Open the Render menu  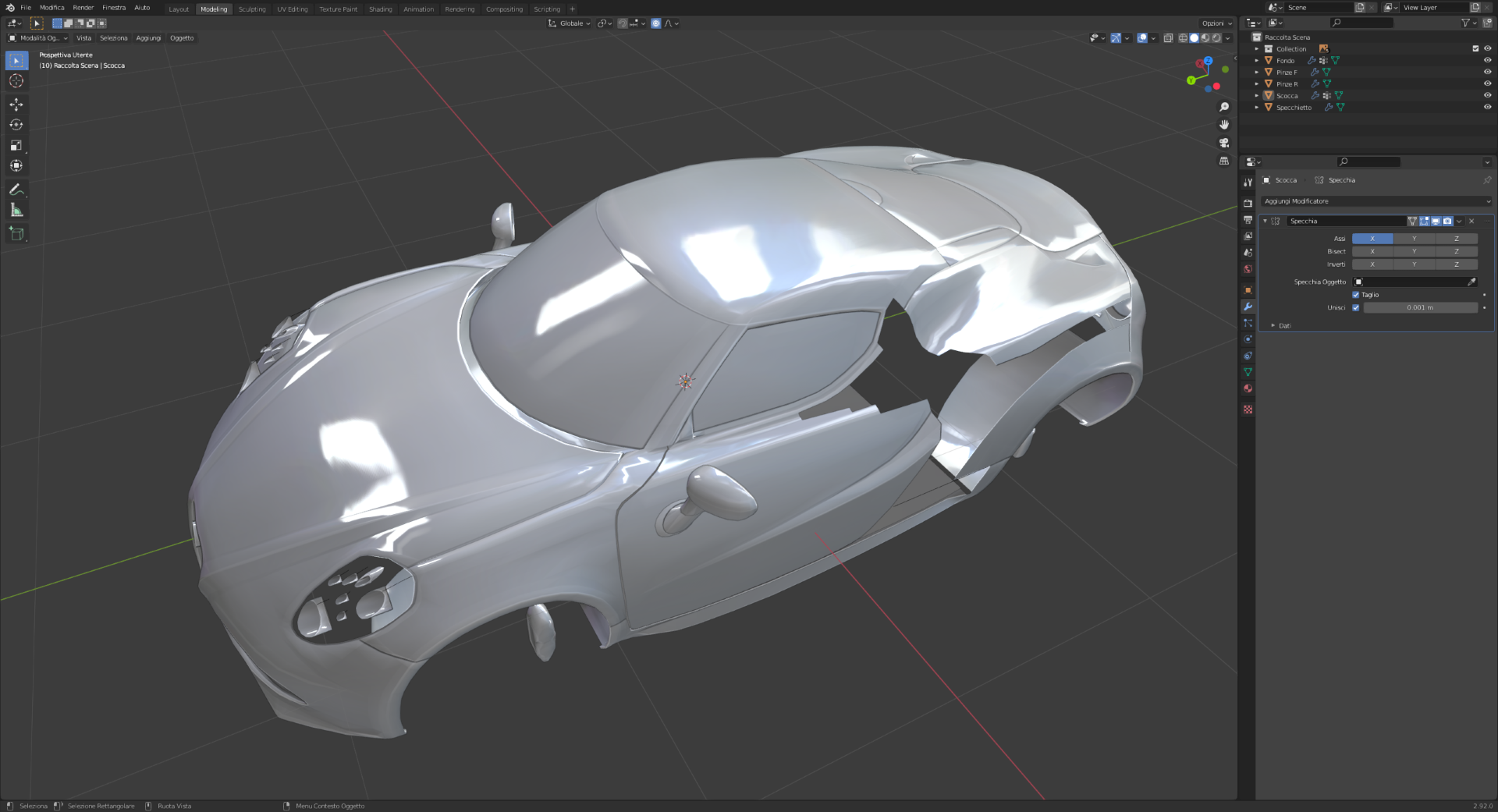(83, 8)
